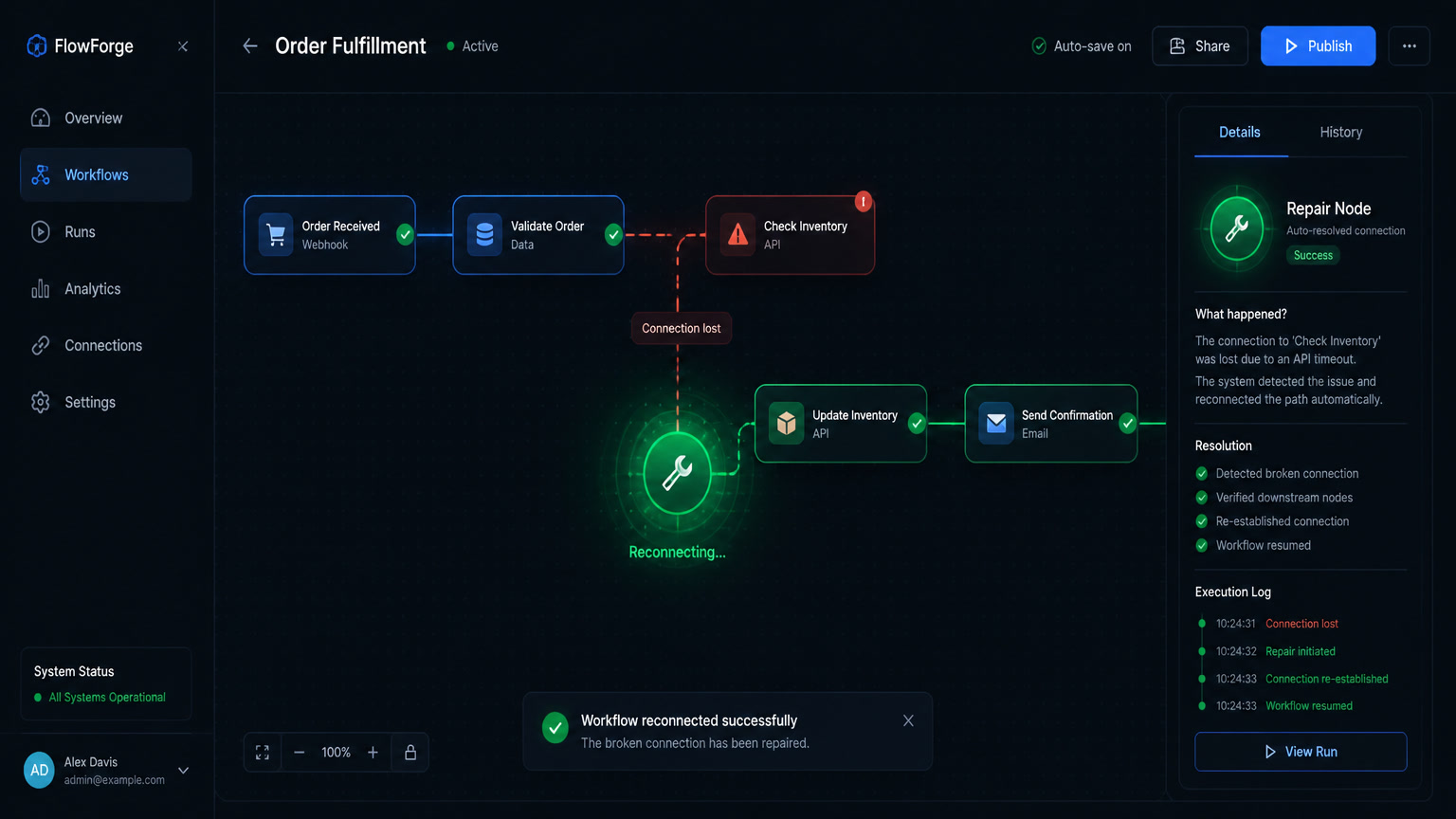Click the AD user avatar
This screenshot has width=1456, height=819.
click(39, 771)
